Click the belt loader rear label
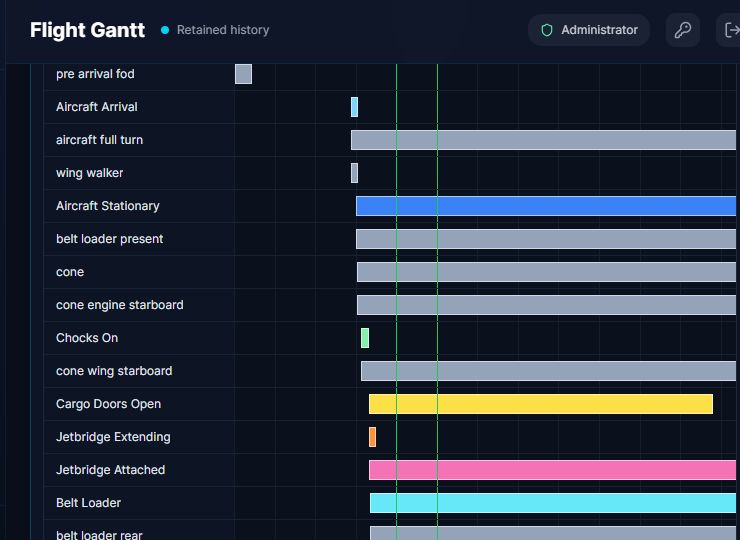740x540 pixels. (x=99, y=535)
